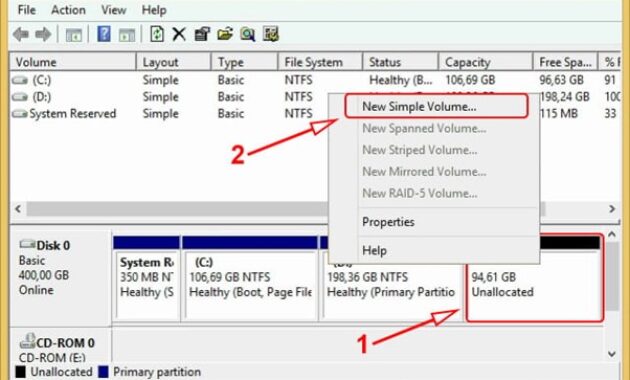Click the 96,63 GB free space cell
The height and width of the screenshot is (380, 630).
click(x=562, y=80)
